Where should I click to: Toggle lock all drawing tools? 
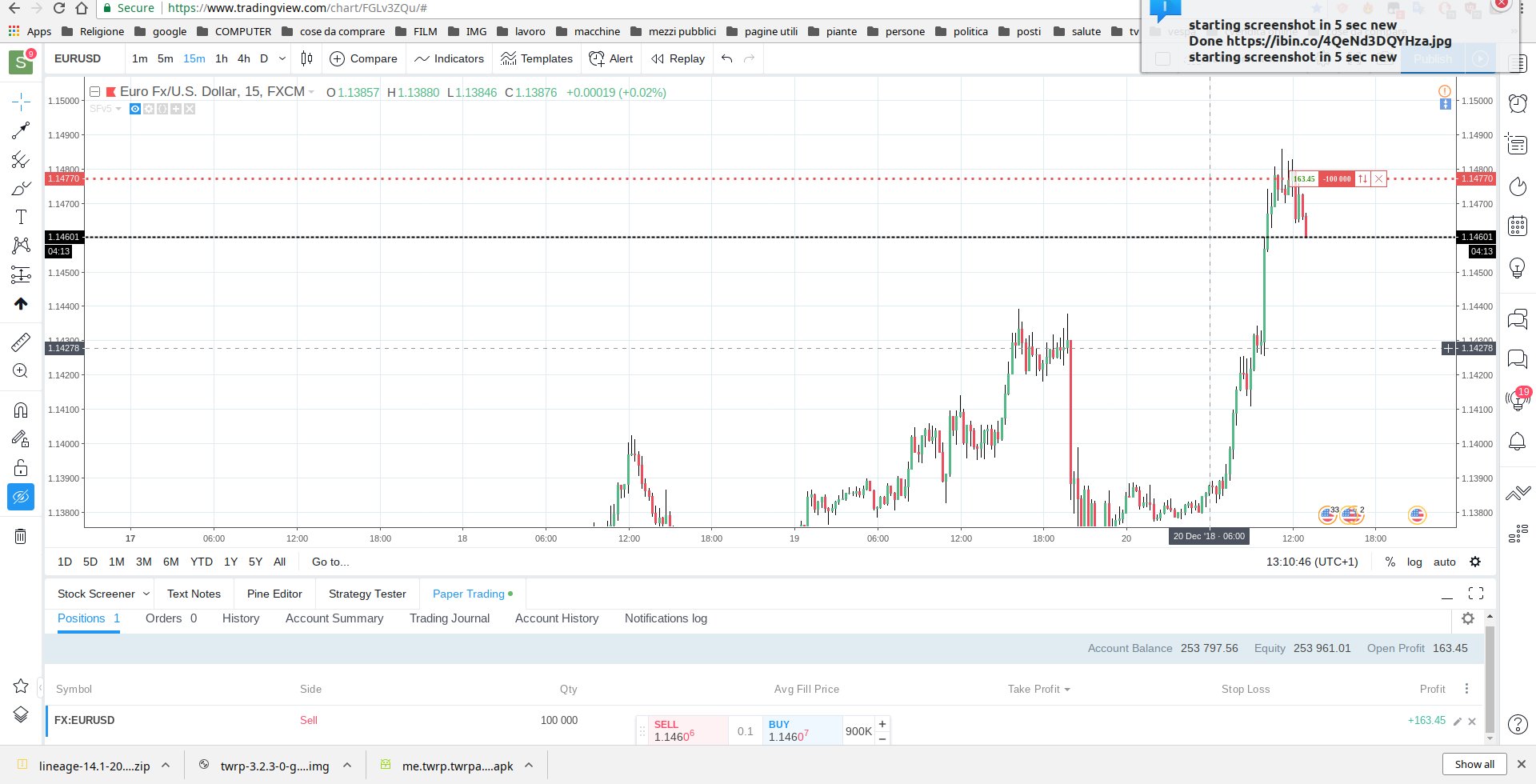coord(21,468)
